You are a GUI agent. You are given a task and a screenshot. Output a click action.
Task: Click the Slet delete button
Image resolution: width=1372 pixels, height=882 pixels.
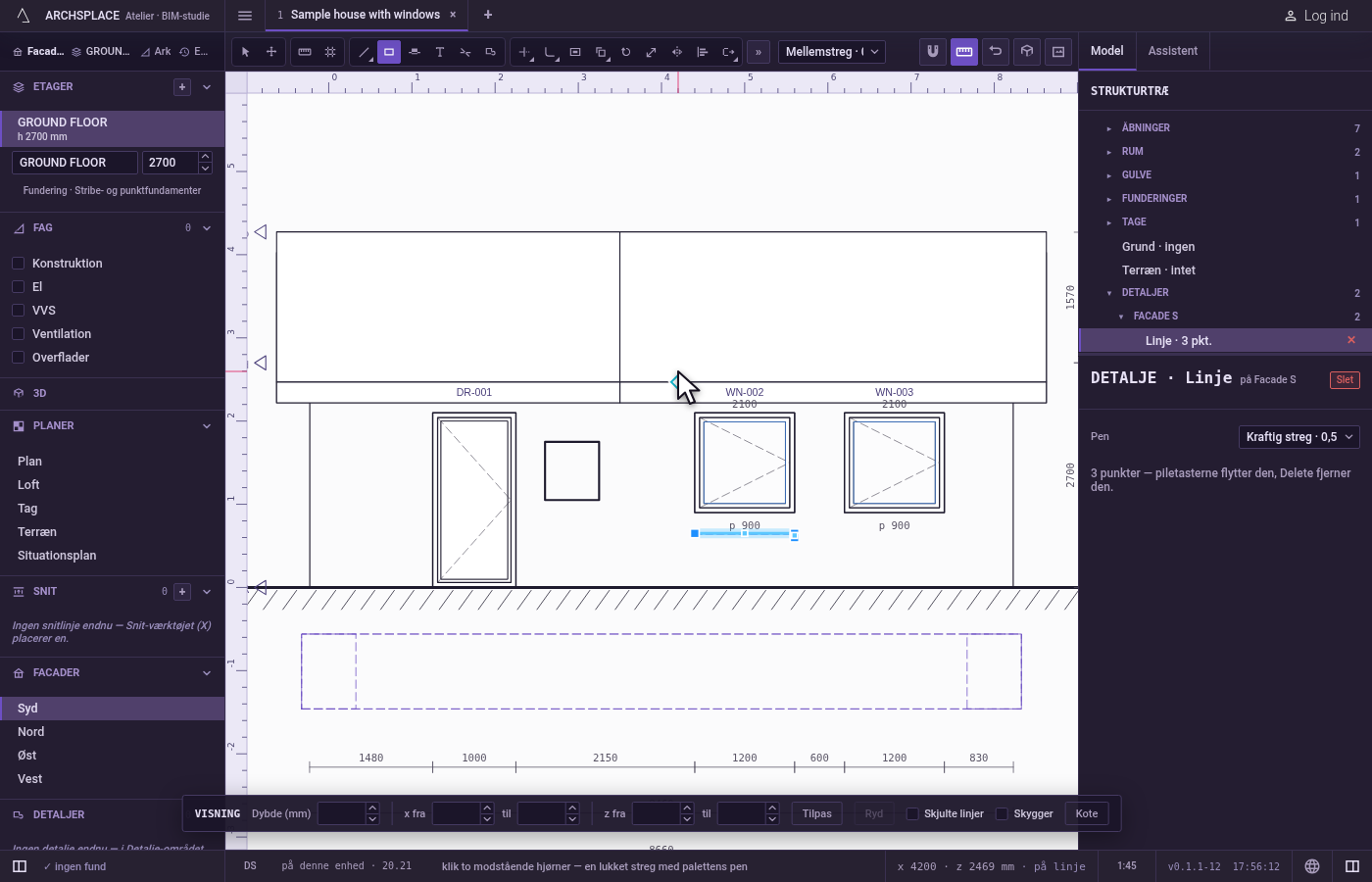[x=1345, y=380]
